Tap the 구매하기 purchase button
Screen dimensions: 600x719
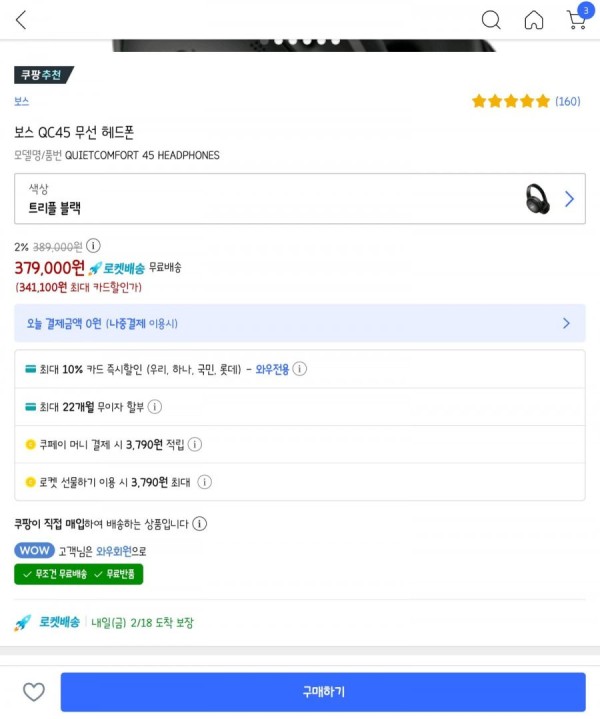pyautogui.click(x=323, y=691)
